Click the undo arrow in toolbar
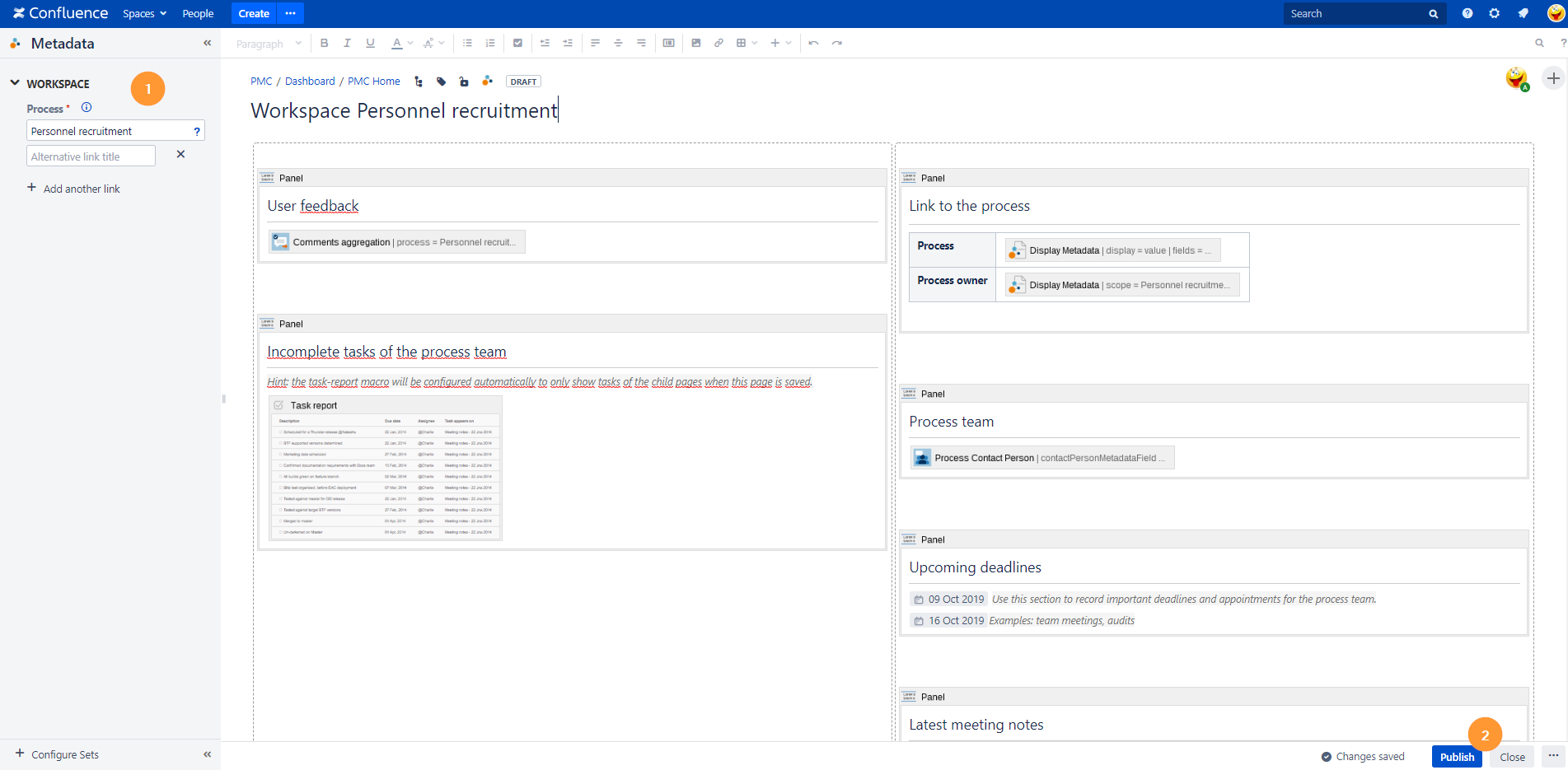Screen dimensions: 1568x770 813,43
